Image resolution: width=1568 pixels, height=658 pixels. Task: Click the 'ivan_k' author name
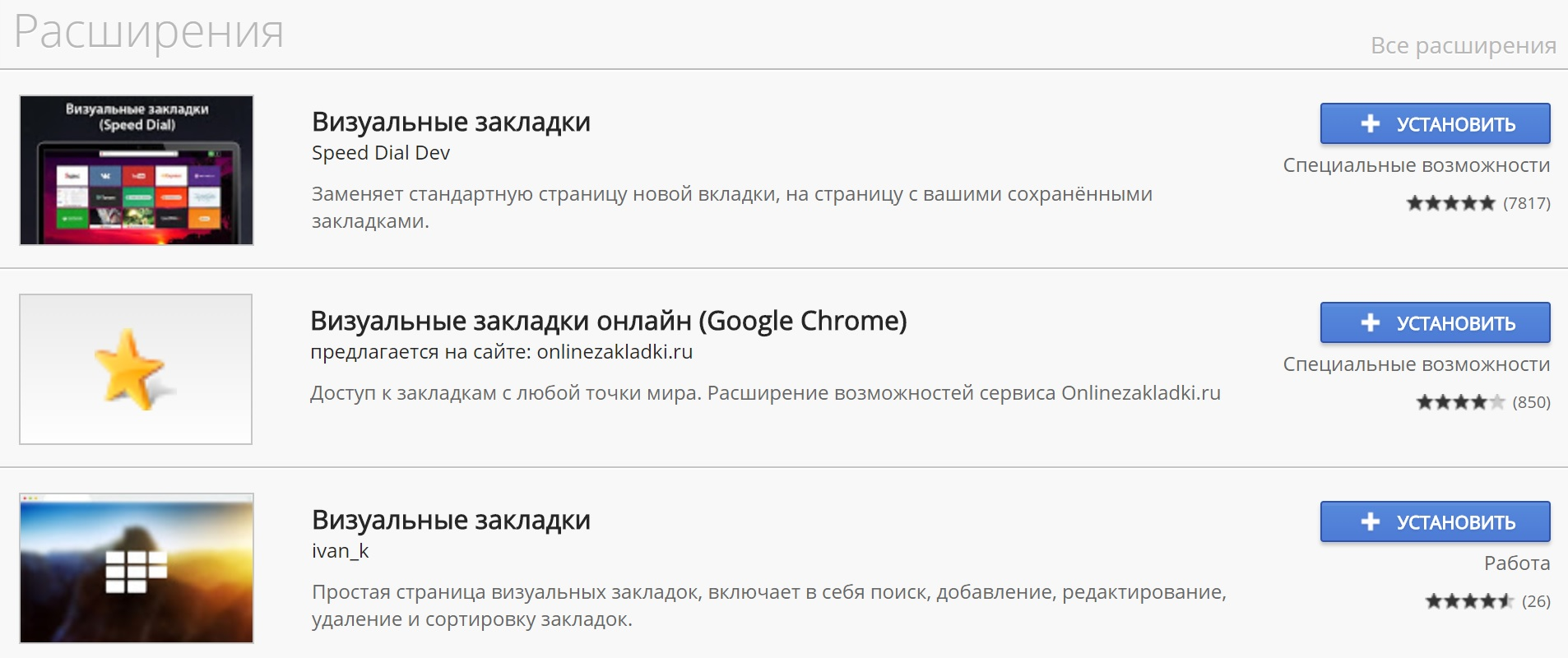(340, 551)
